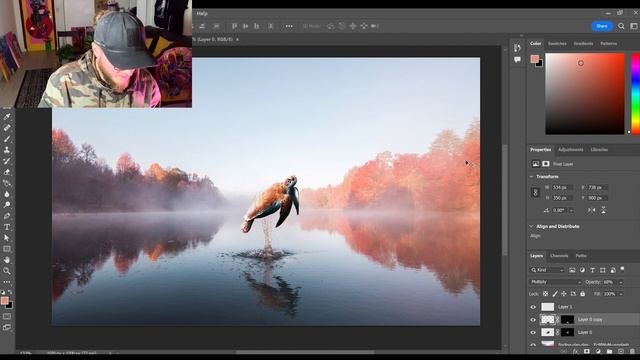
Task: Open the Comments panel icon
Action: (x=518, y=60)
